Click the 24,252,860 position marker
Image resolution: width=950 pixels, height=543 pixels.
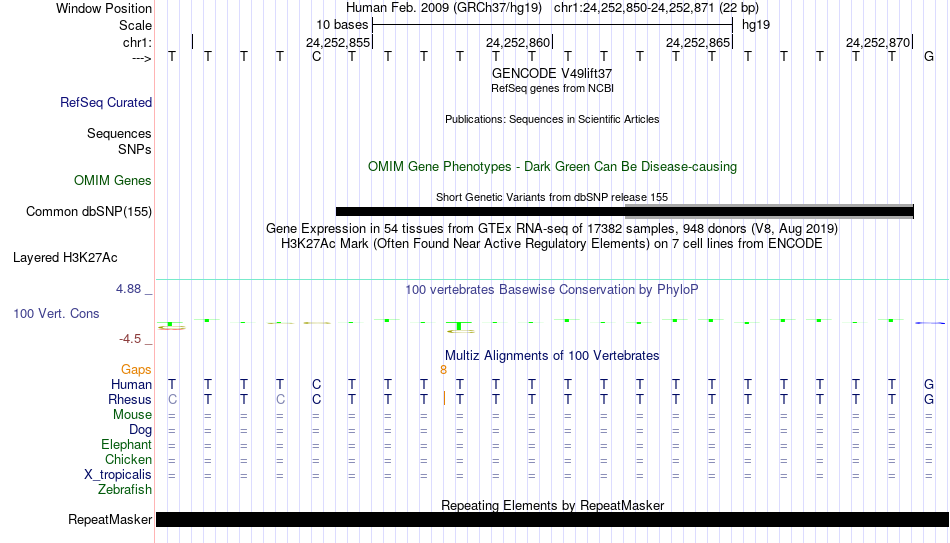(518, 42)
